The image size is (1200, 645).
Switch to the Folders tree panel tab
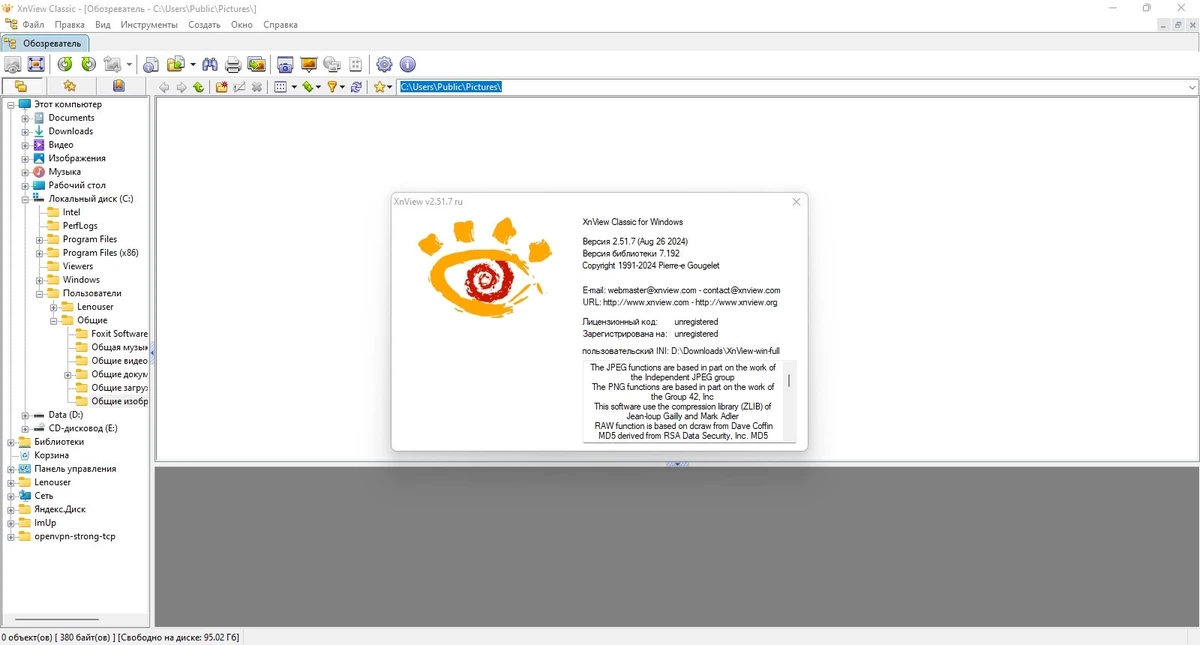(22, 87)
